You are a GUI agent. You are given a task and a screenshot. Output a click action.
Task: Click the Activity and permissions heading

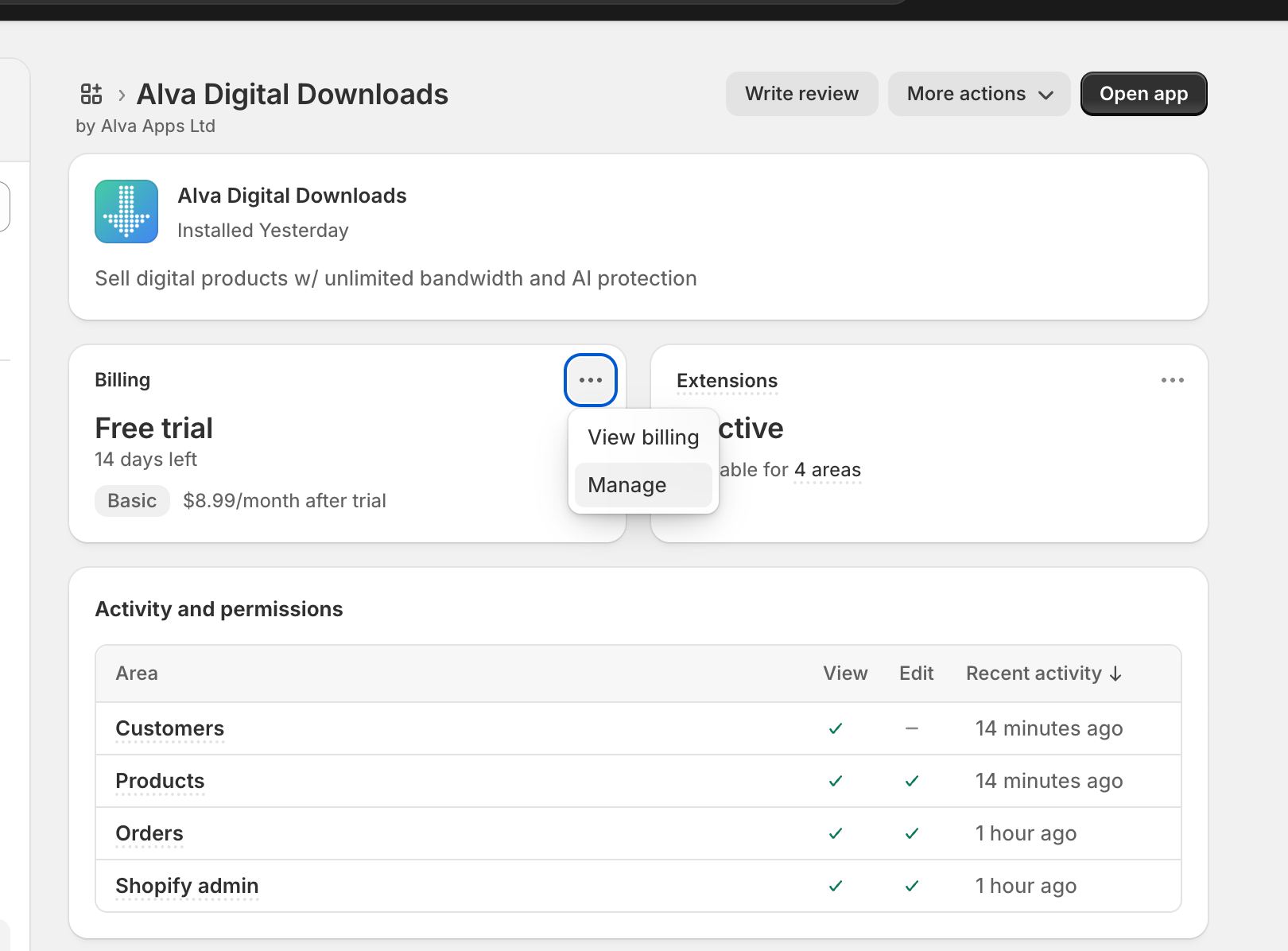[219, 609]
